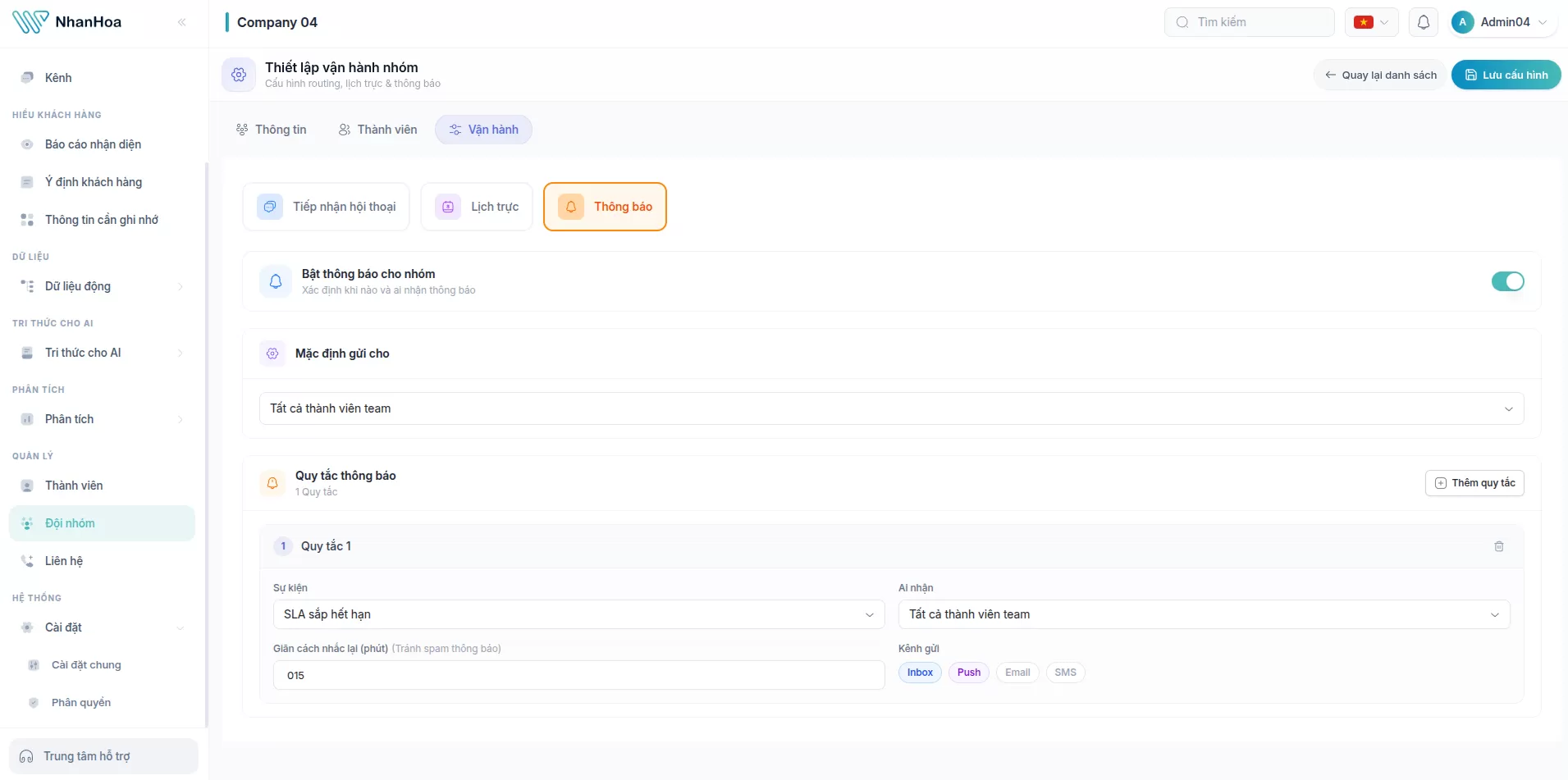This screenshot has height=780, width=1568.
Task: Open Tiếp nhận hội thoại sub-tab
Action: coord(327,207)
